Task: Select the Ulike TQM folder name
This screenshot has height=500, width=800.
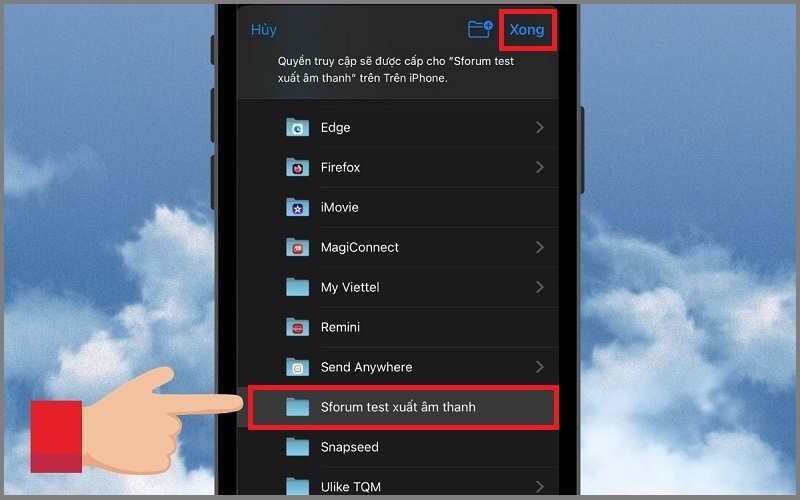Action: click(x=351, y=487)
